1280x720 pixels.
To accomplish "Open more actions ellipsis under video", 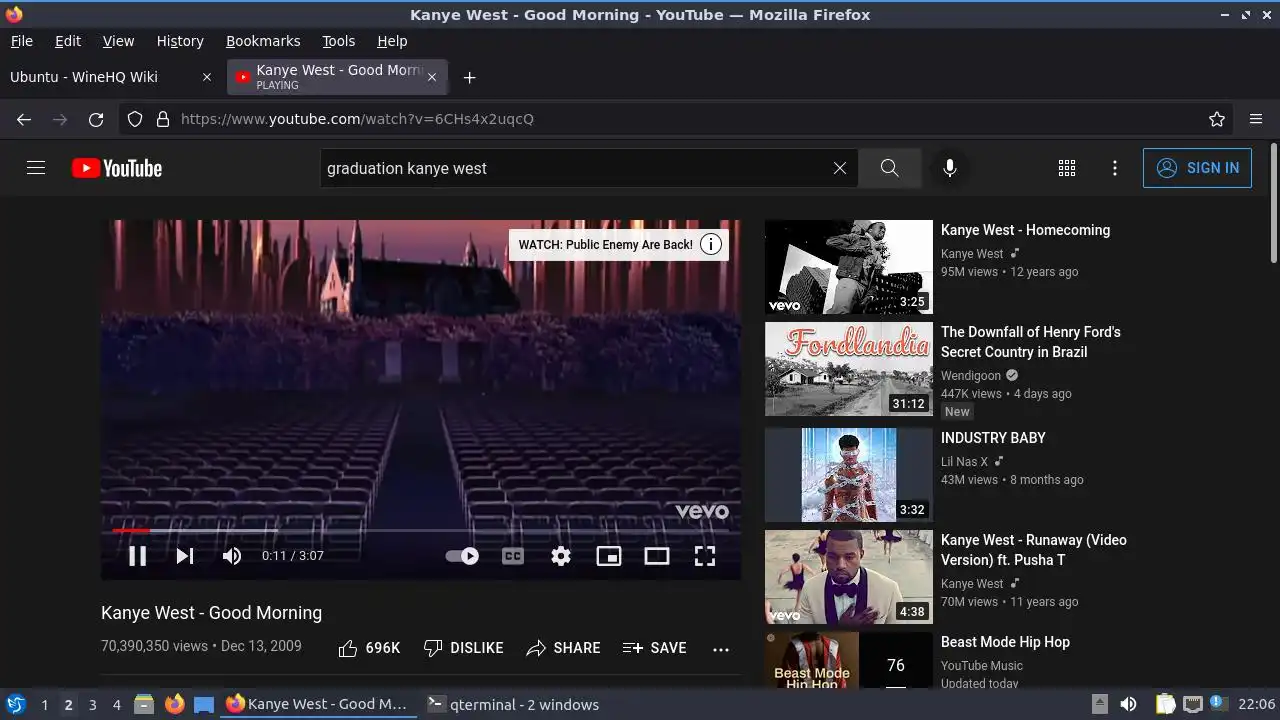I will tap(721, 648).
